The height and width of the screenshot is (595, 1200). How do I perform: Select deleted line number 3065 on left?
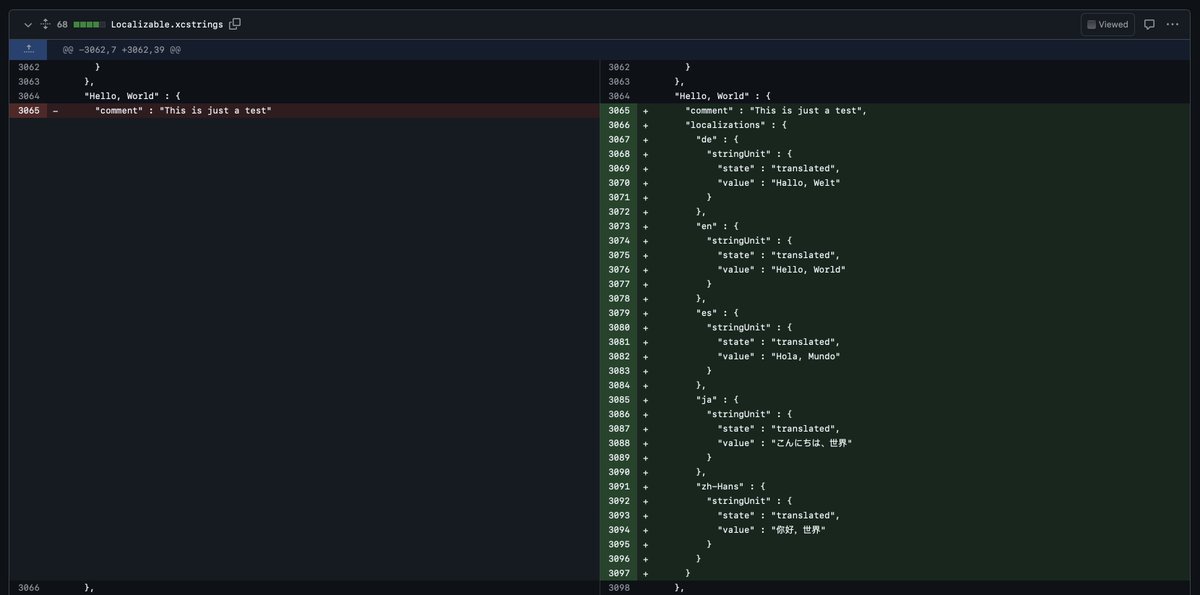(x=28, y=110)
